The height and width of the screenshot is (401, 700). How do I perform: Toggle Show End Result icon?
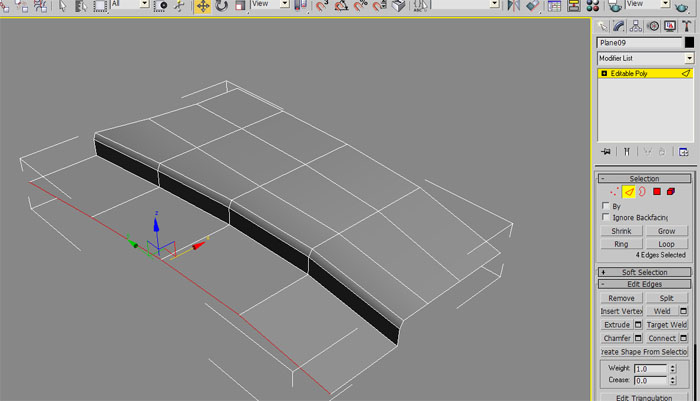[627, 152]
